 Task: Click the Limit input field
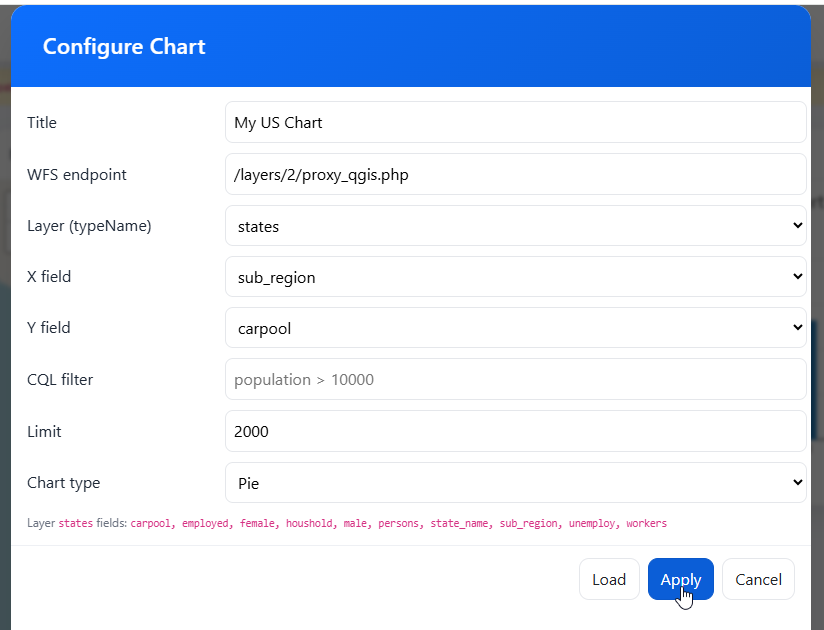[x=516, y=431]
